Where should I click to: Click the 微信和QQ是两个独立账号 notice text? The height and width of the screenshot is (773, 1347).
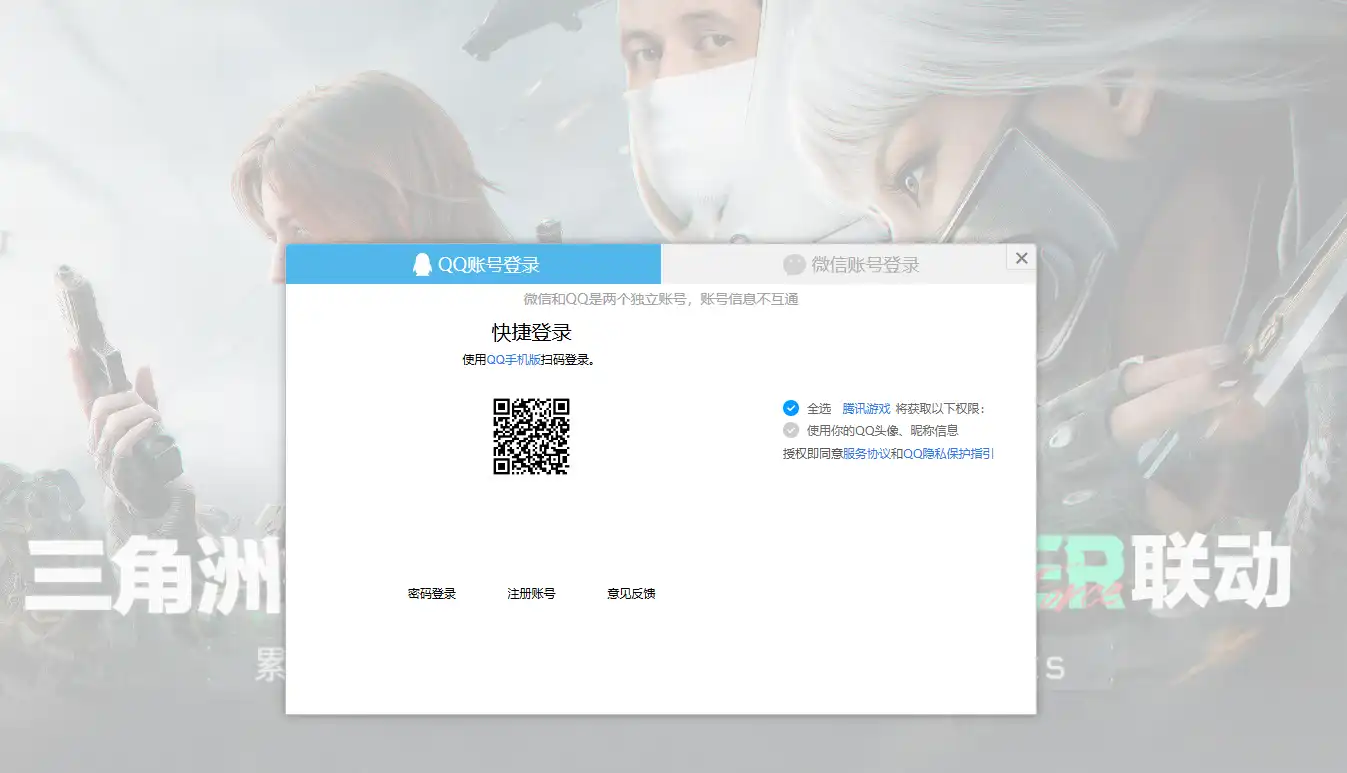[661, 298]
